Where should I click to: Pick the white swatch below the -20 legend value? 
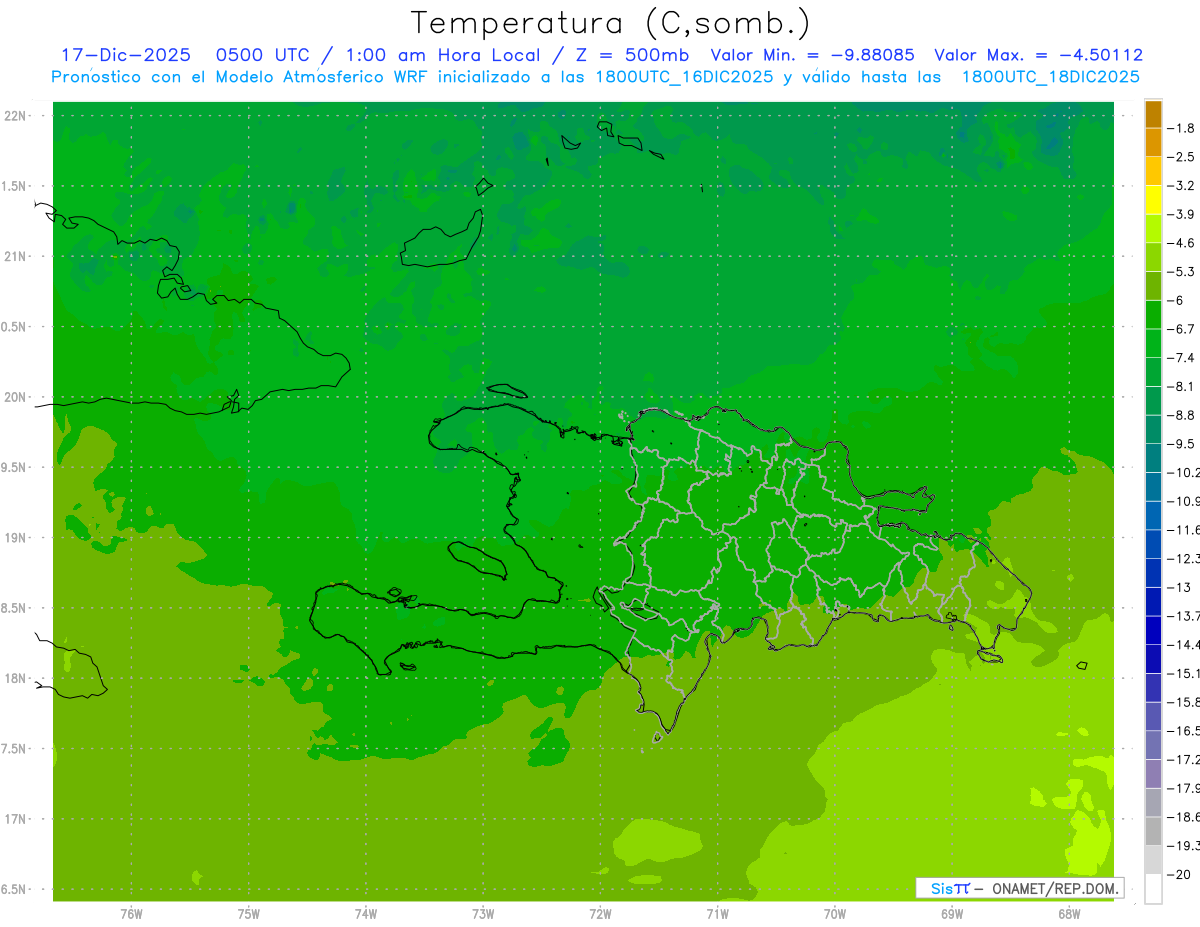coord(1153,888)
